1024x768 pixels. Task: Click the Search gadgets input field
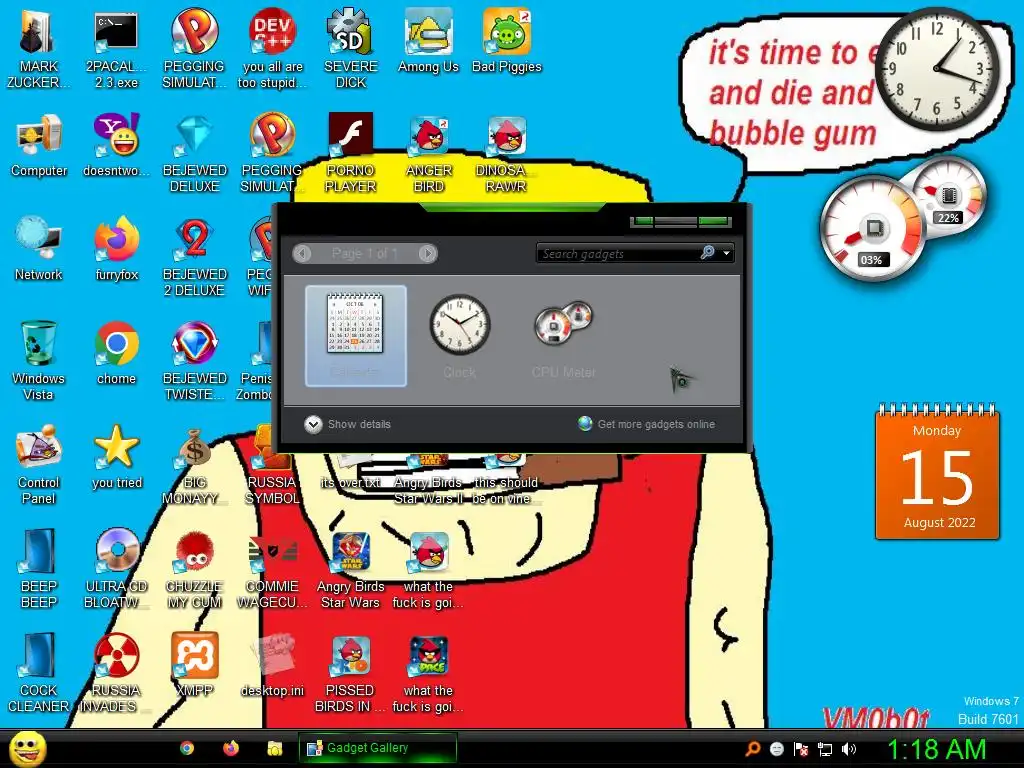[x=617, y=253]
